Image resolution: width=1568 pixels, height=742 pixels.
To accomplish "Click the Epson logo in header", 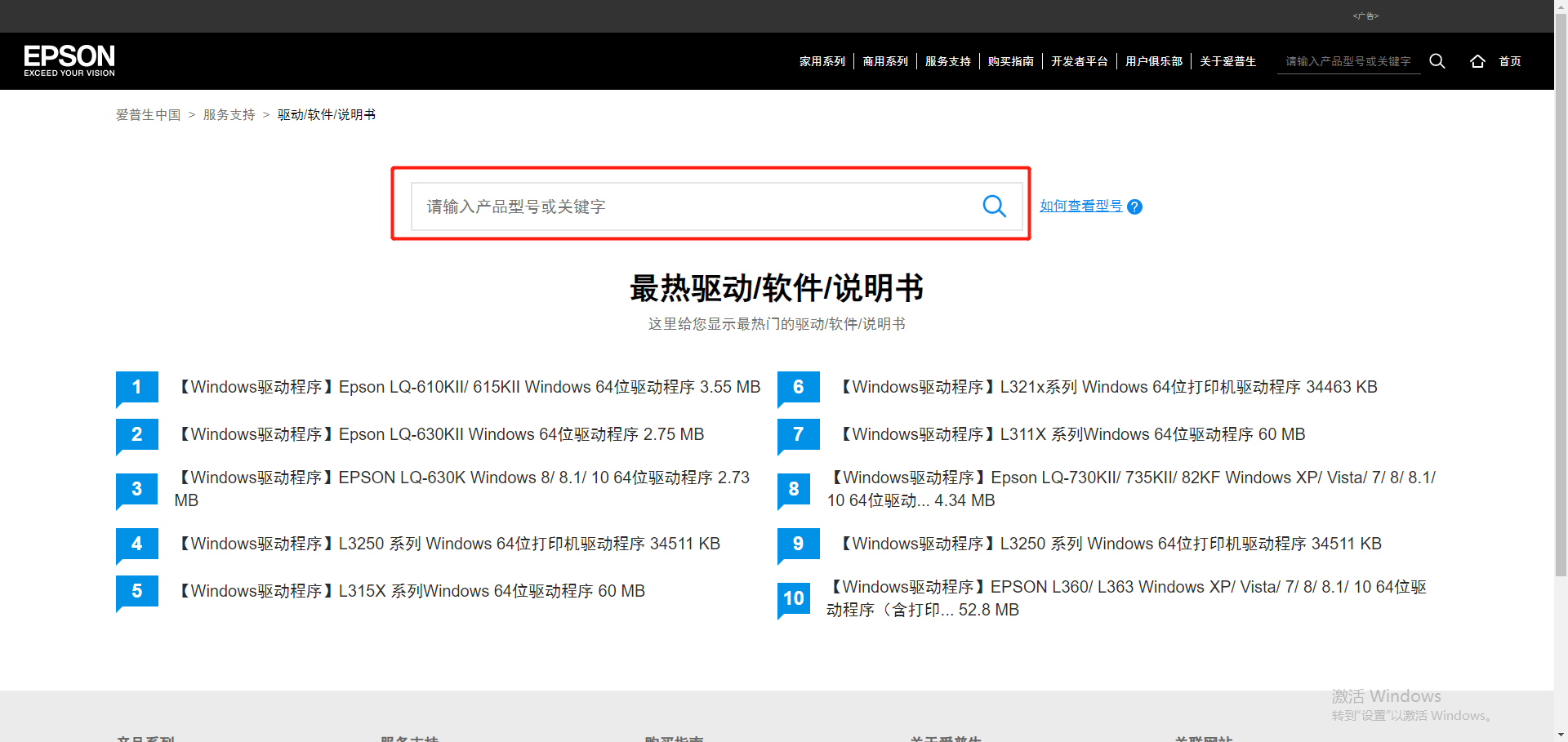I will click(69, 60).
